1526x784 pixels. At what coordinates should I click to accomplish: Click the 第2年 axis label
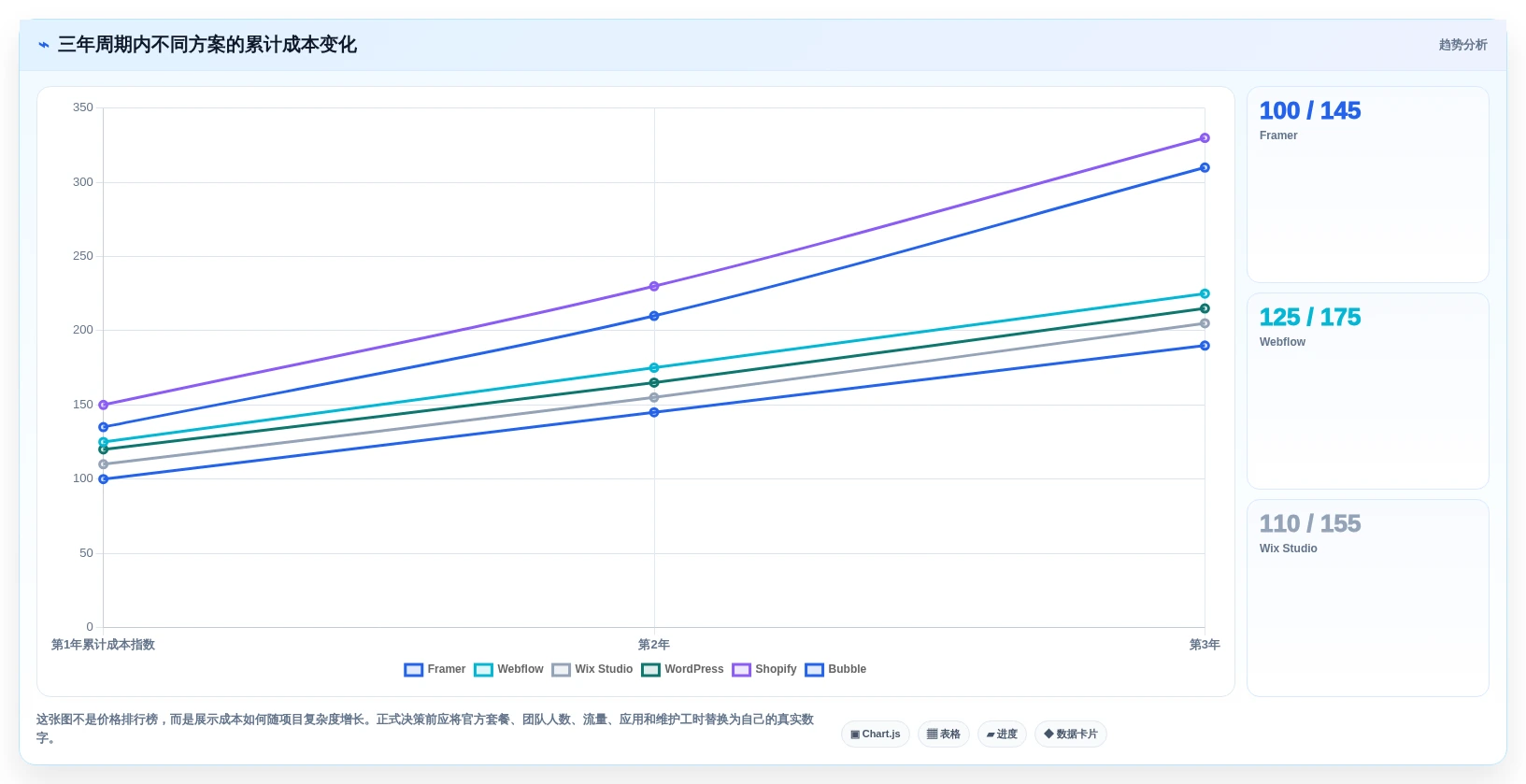tap(654, 645)
